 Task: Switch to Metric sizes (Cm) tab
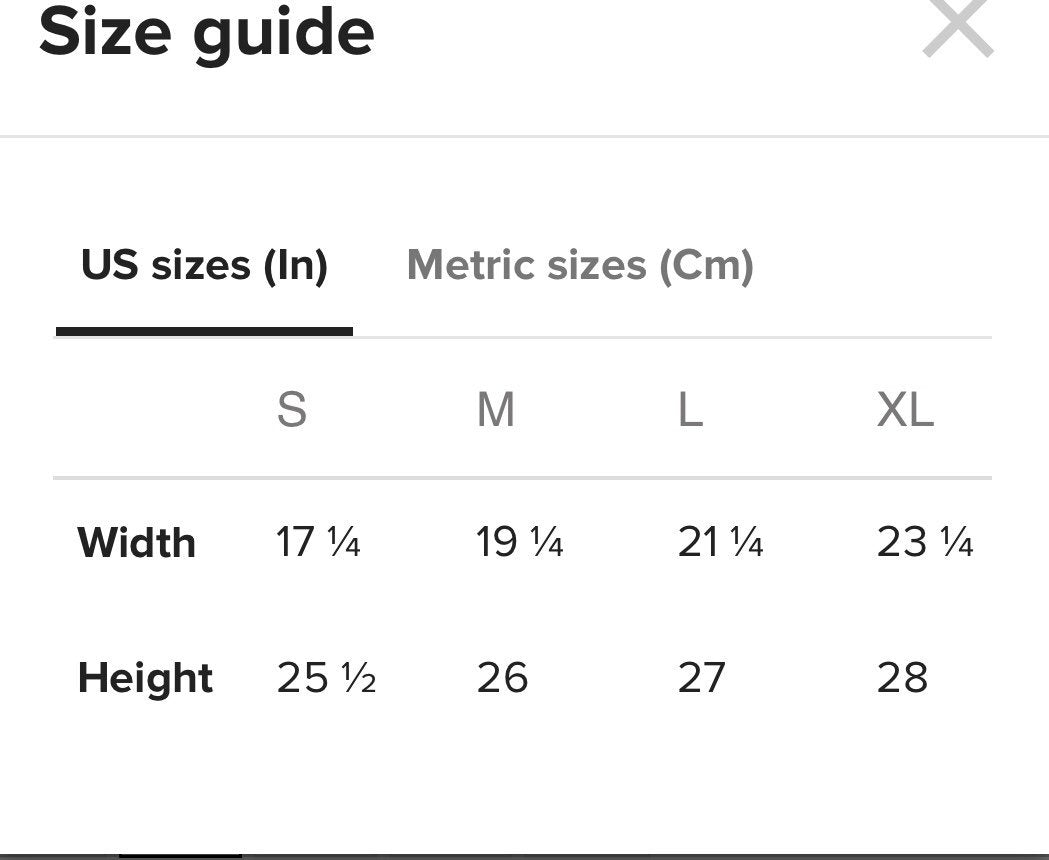tap(580, 266)
